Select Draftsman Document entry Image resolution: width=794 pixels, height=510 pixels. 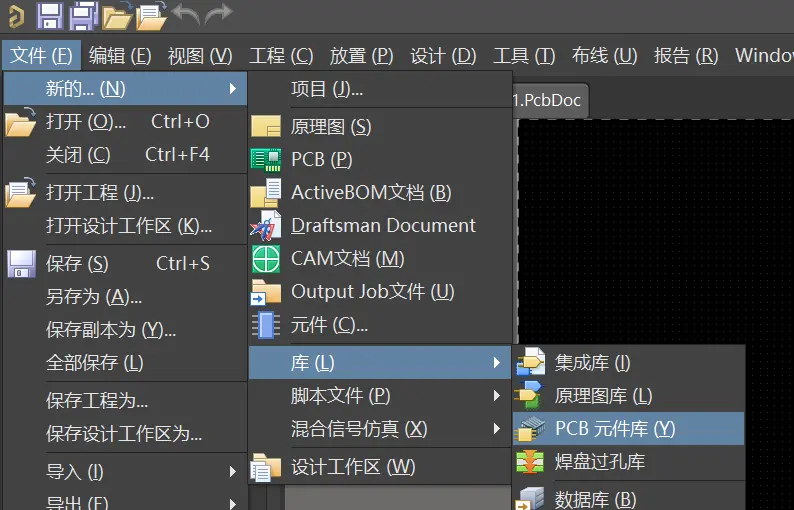(380, 225)
